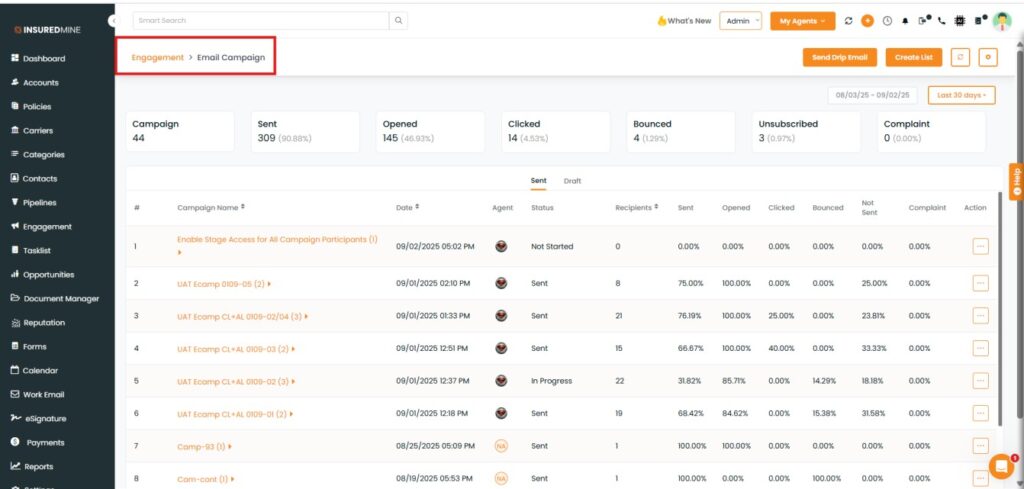Click the settings gear button near Create List
Viewport: 1024px width, 489px height.
[x=988, y=58]
